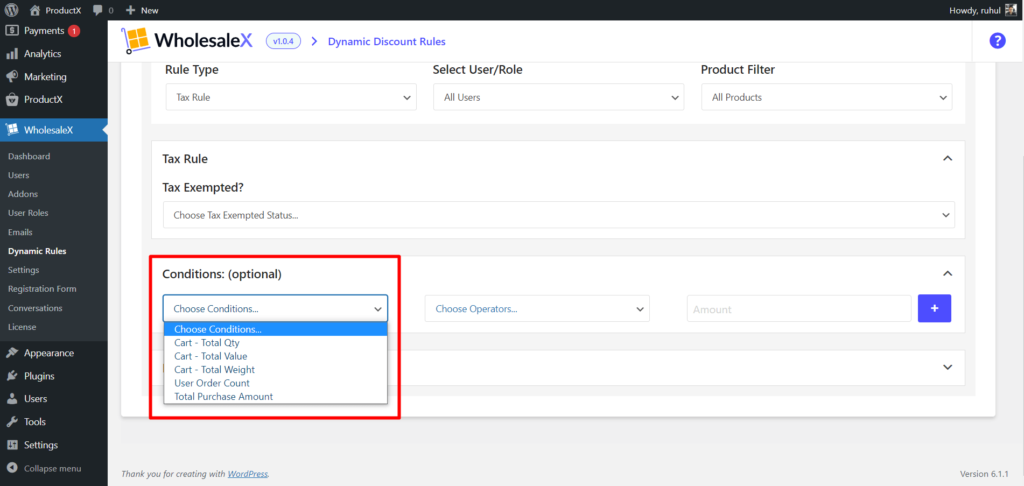Open the Product Filter dropdown
The width and height of the screenshot is (1024, 486).
[827, 97]
